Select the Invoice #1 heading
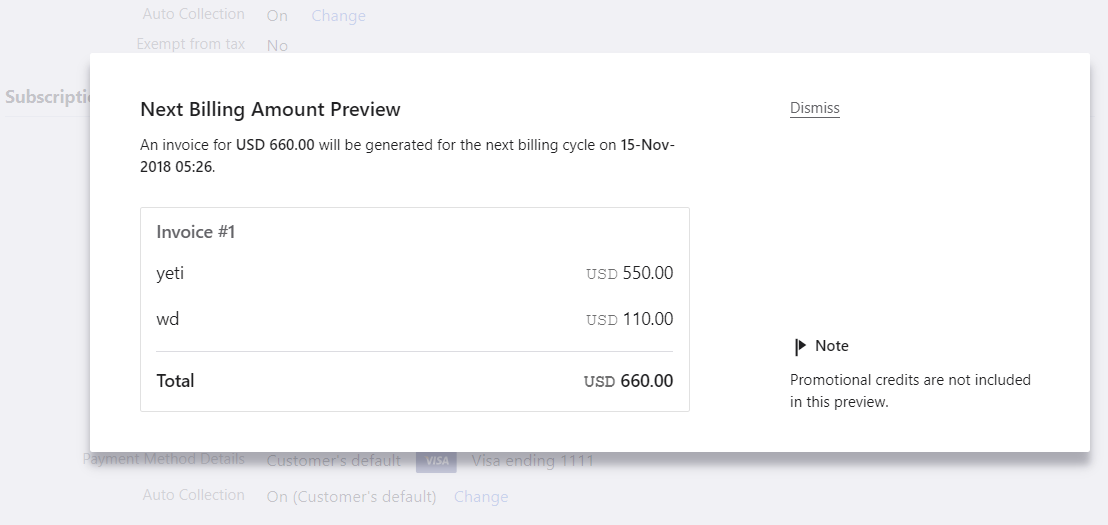Screen dimensions: 1108x525 (x=196, y=232)
